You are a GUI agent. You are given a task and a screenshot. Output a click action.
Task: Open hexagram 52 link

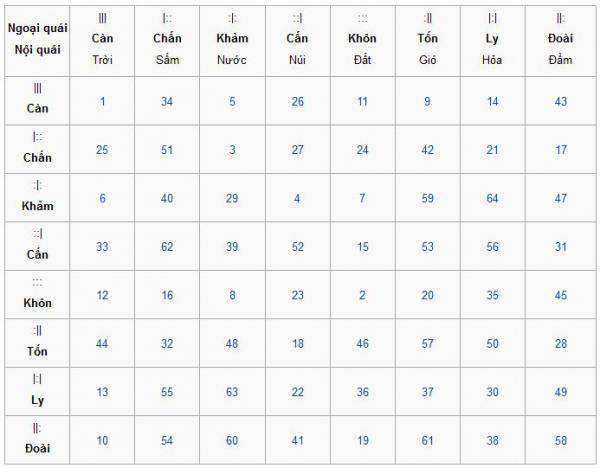click(297, 246)
